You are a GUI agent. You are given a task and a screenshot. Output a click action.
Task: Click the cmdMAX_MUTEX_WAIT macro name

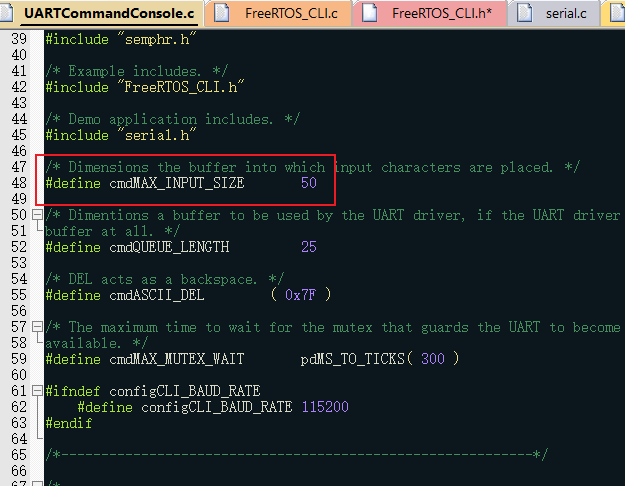click(177, 359)
